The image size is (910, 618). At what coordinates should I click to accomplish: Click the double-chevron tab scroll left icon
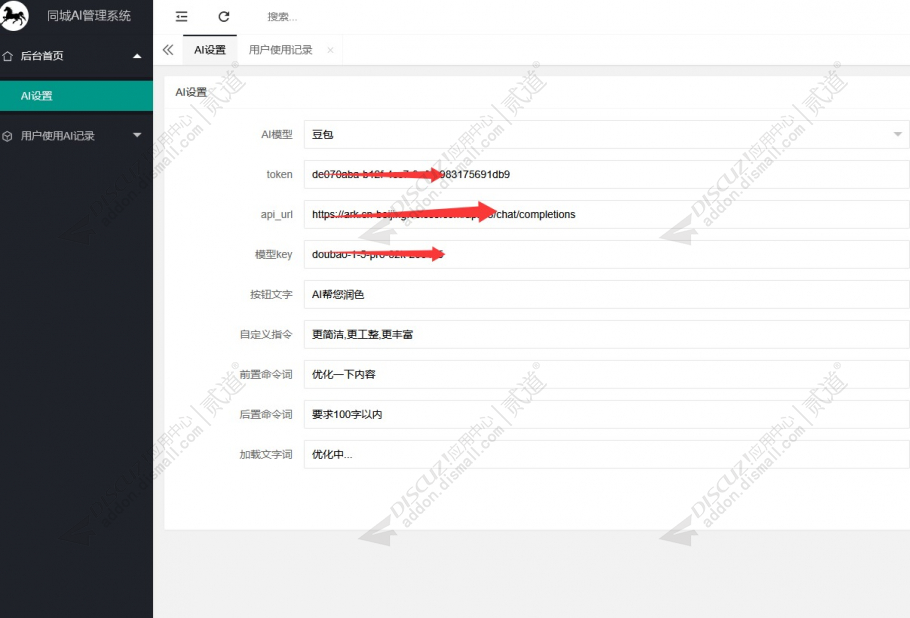tap(168, 50)
